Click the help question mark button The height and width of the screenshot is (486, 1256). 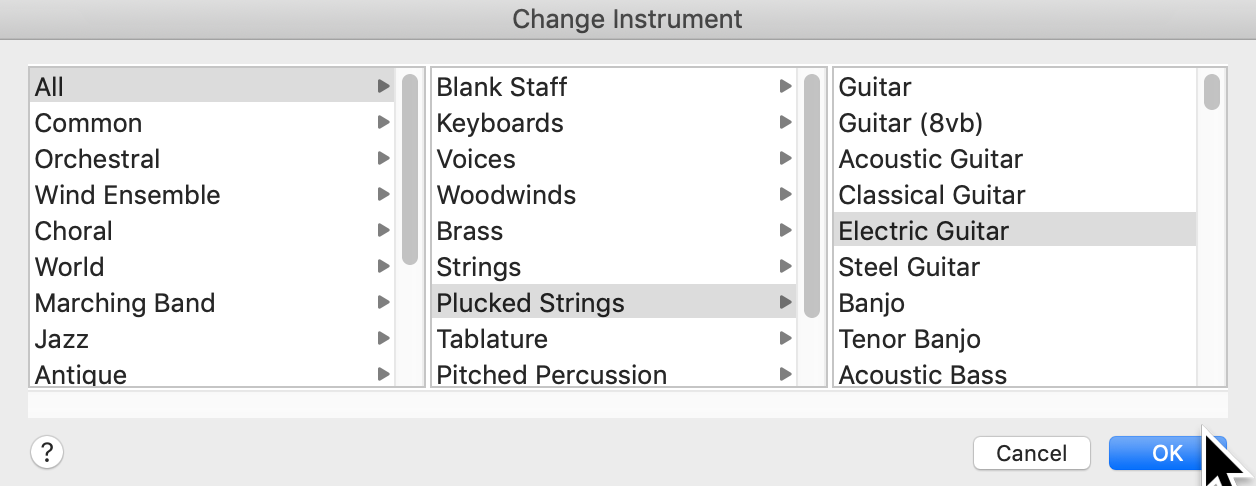click(x=47, y=453)
